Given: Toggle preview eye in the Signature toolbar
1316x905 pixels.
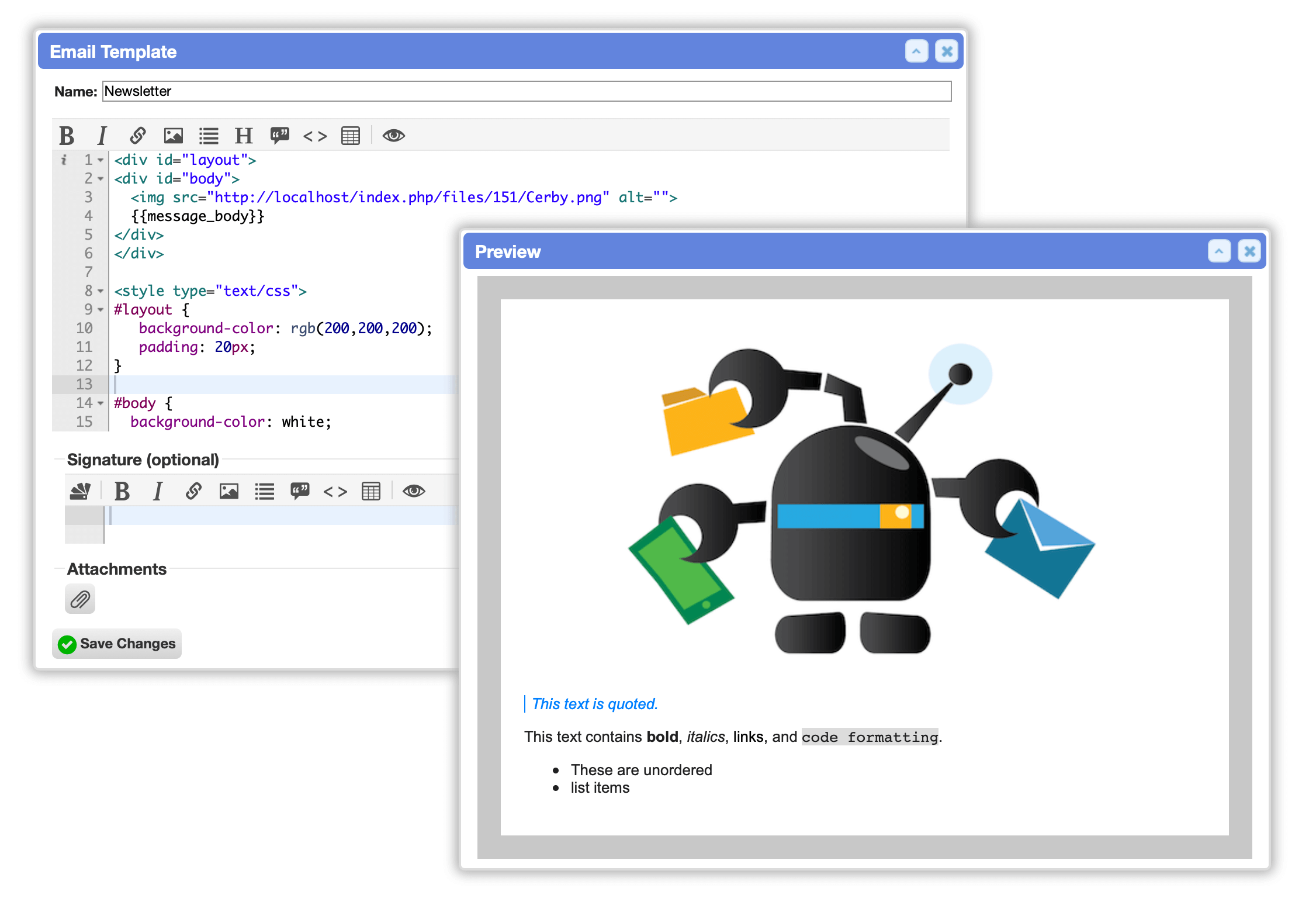Looking at the screenshot, I should click(414, 491).
